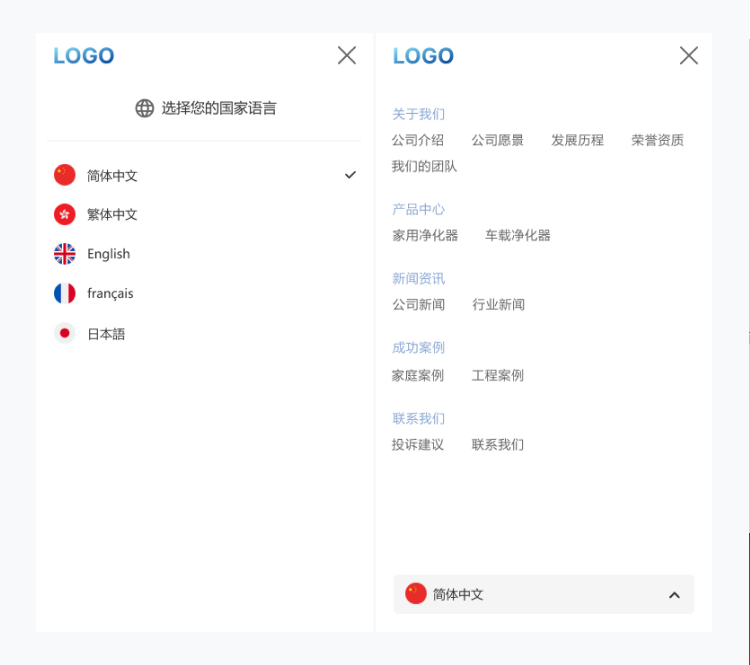
Task: Select français language option
Action: 110,293
